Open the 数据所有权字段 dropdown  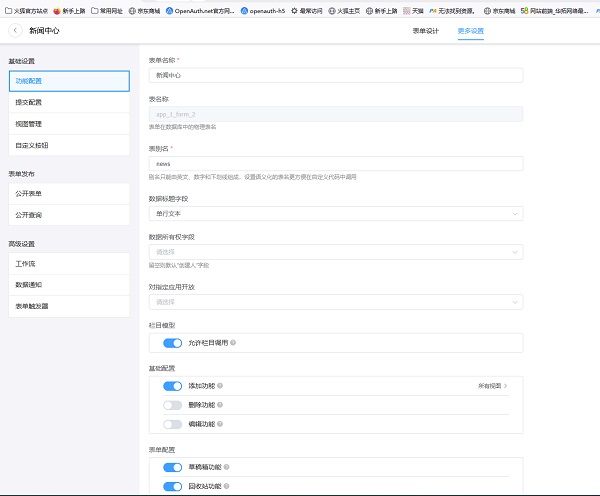point(336,252)
